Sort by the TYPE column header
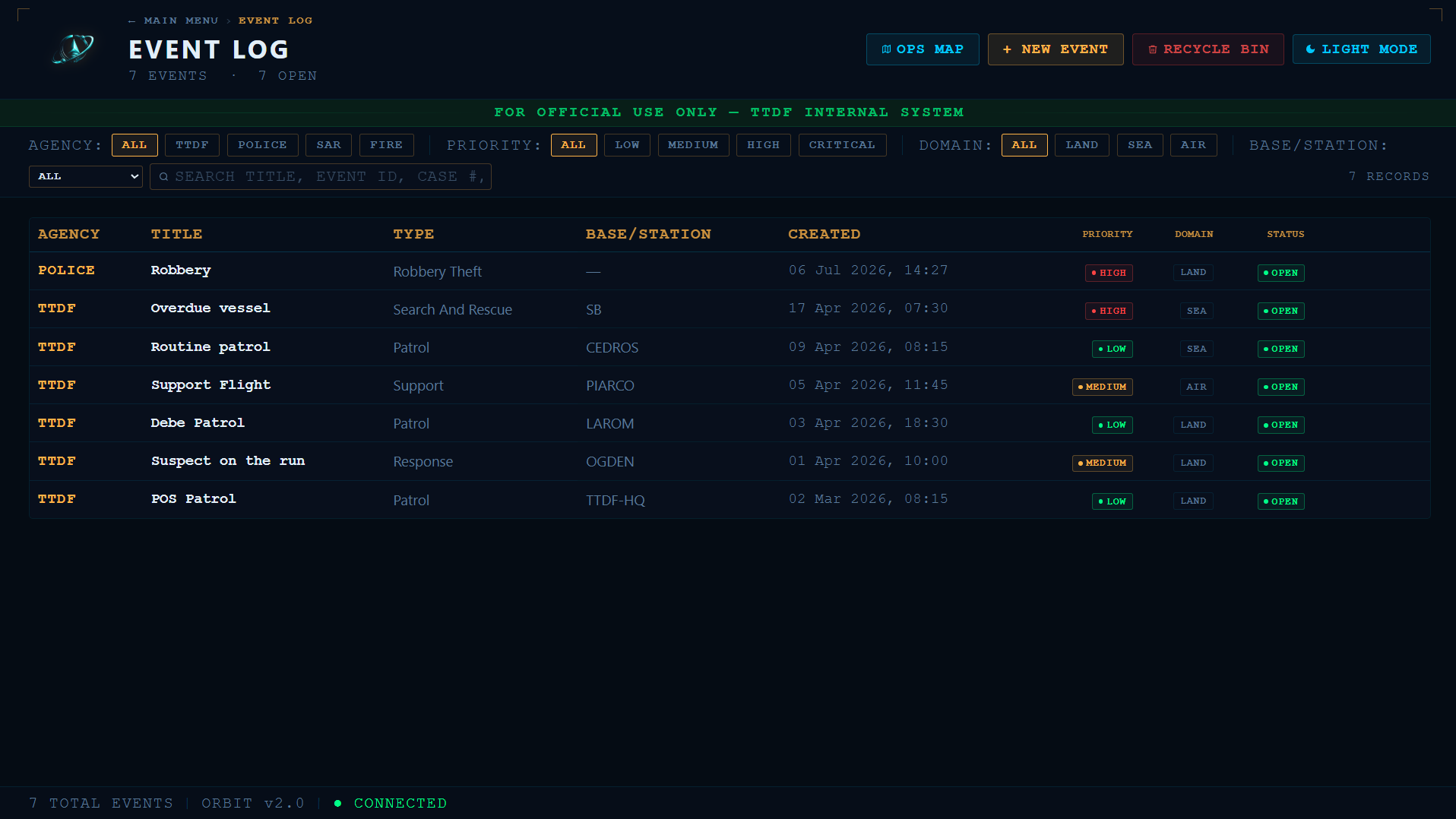 [413, 234]
